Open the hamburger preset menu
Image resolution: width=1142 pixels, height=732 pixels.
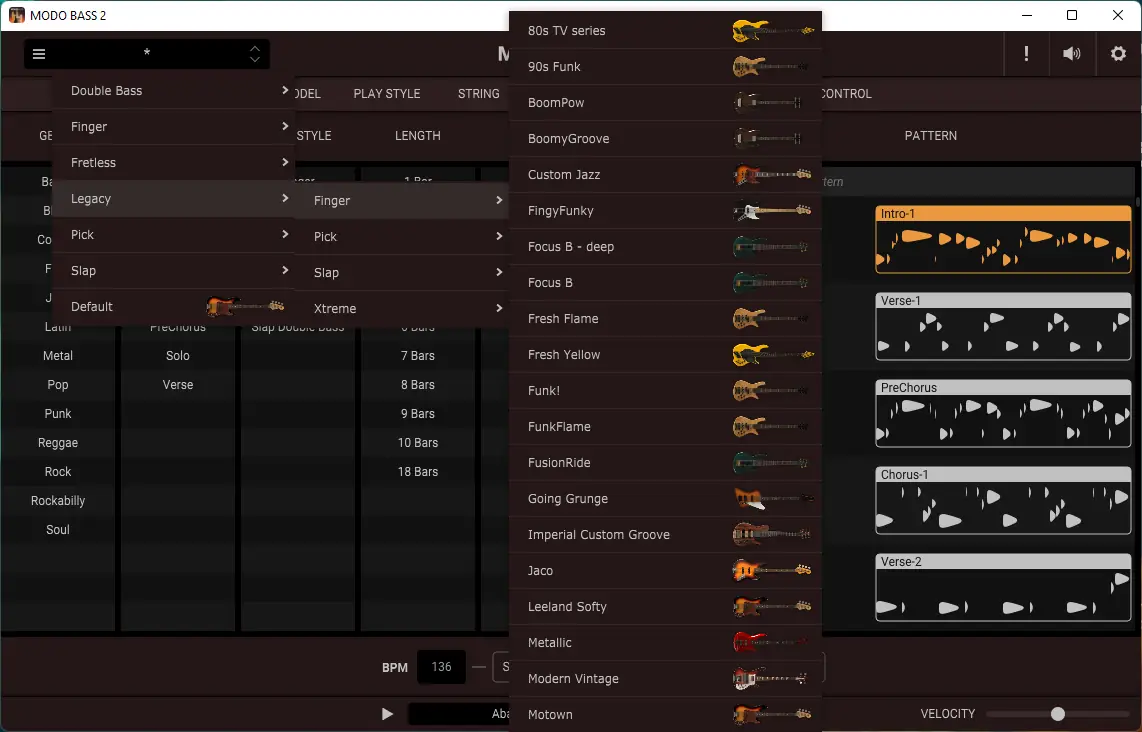pos(39,54)
